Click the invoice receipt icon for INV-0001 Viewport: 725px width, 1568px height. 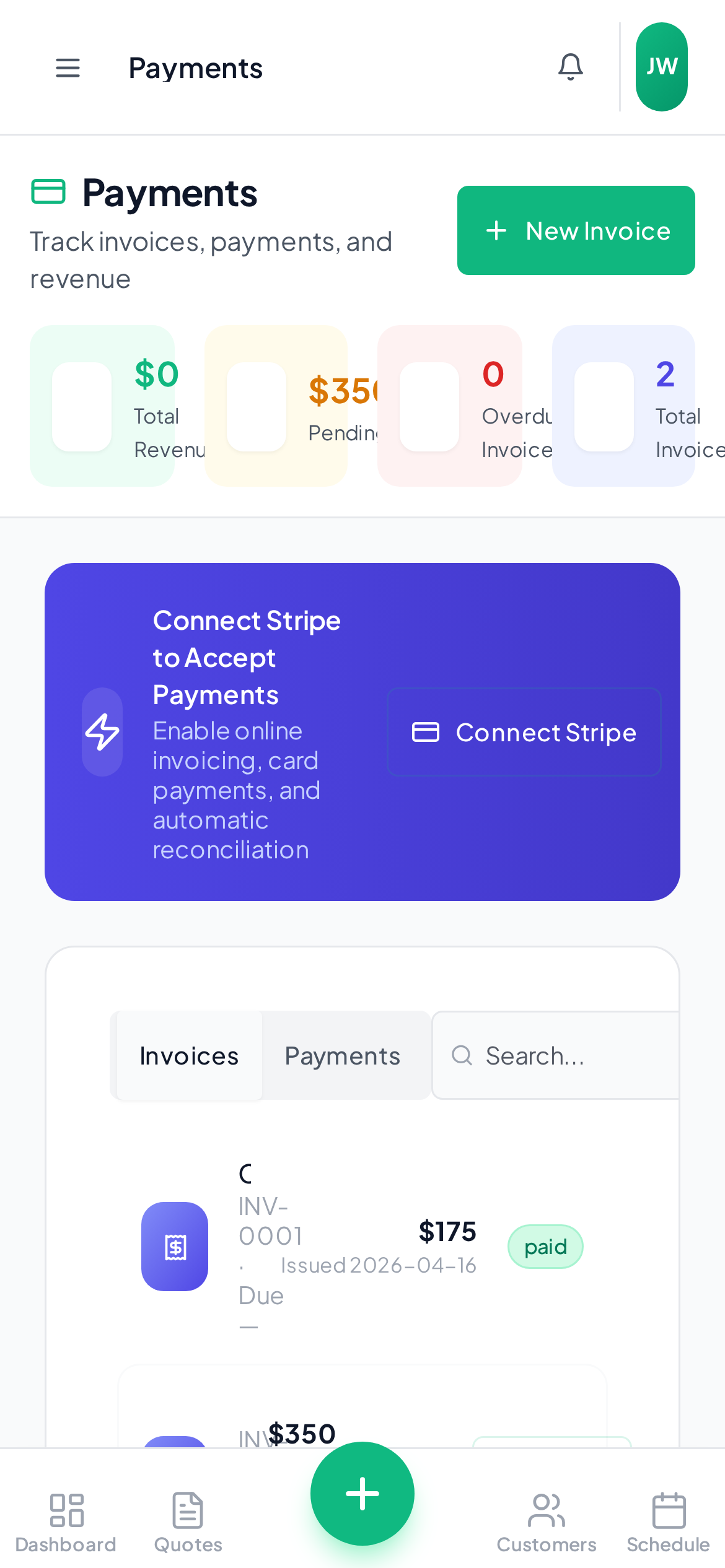(174, 1247)
